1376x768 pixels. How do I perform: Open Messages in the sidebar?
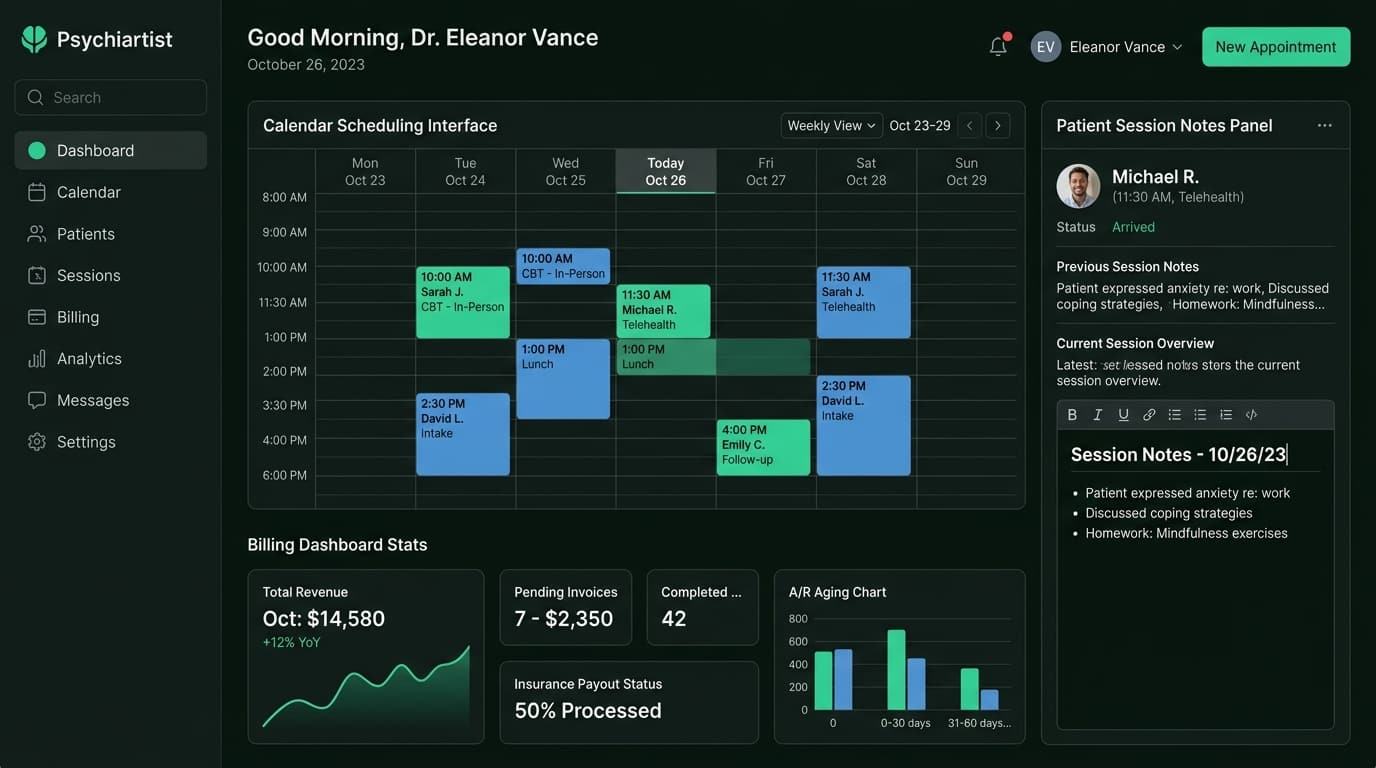pyautogui.click(x=110, y=400)
